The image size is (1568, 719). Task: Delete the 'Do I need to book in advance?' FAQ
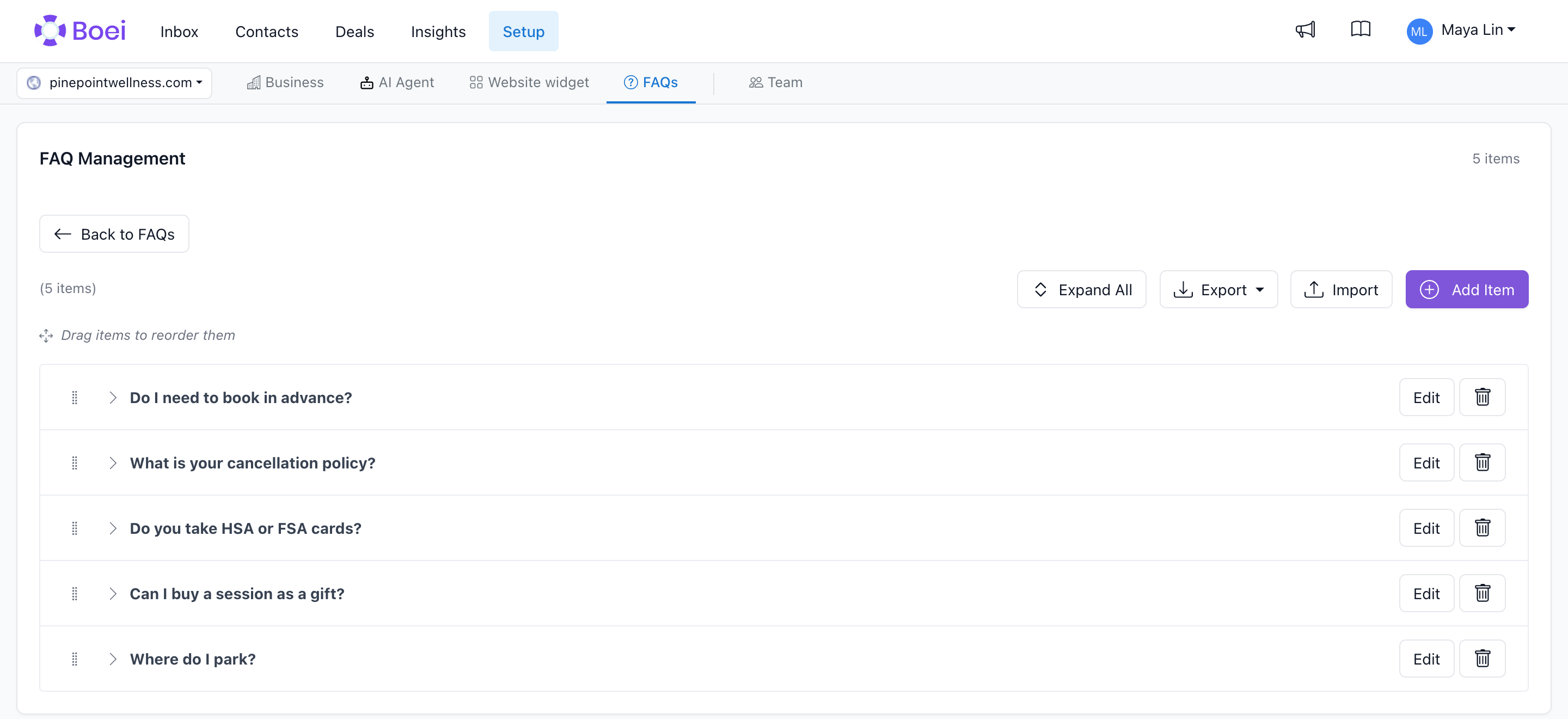[1482, 398]
